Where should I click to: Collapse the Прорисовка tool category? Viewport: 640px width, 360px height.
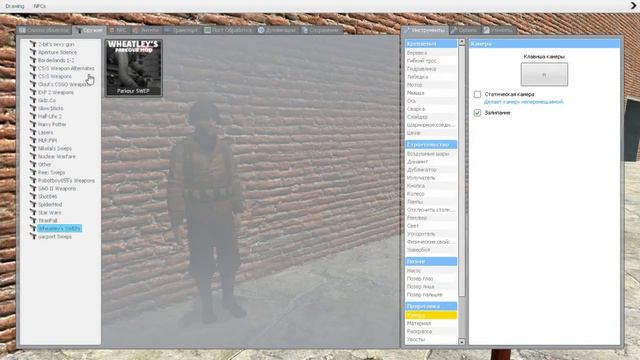[x=431, y=306]
